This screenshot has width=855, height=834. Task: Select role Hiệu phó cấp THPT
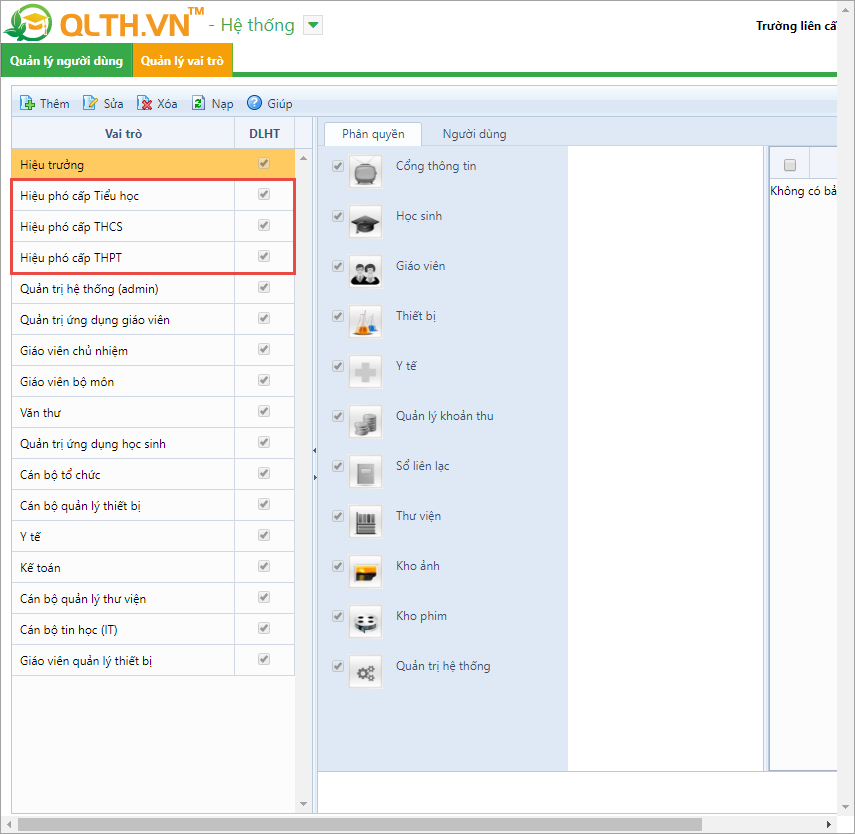coord(153,258)
